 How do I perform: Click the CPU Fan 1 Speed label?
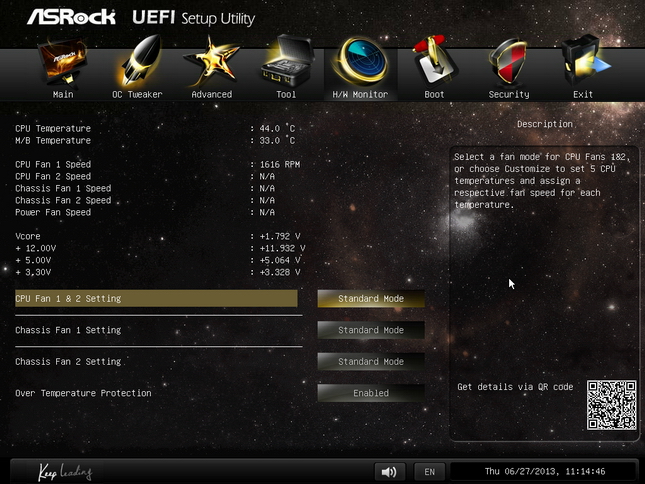pos(53,164)
